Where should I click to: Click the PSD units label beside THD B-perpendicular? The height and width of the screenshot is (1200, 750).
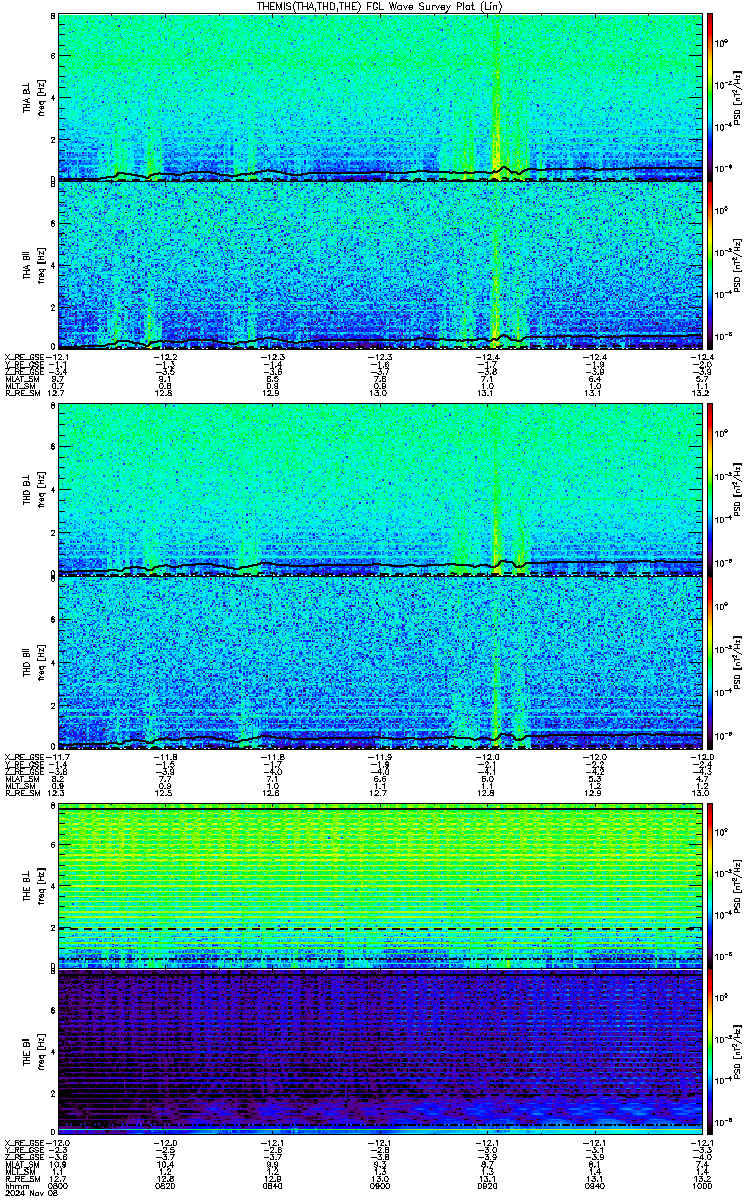point(737,490)
